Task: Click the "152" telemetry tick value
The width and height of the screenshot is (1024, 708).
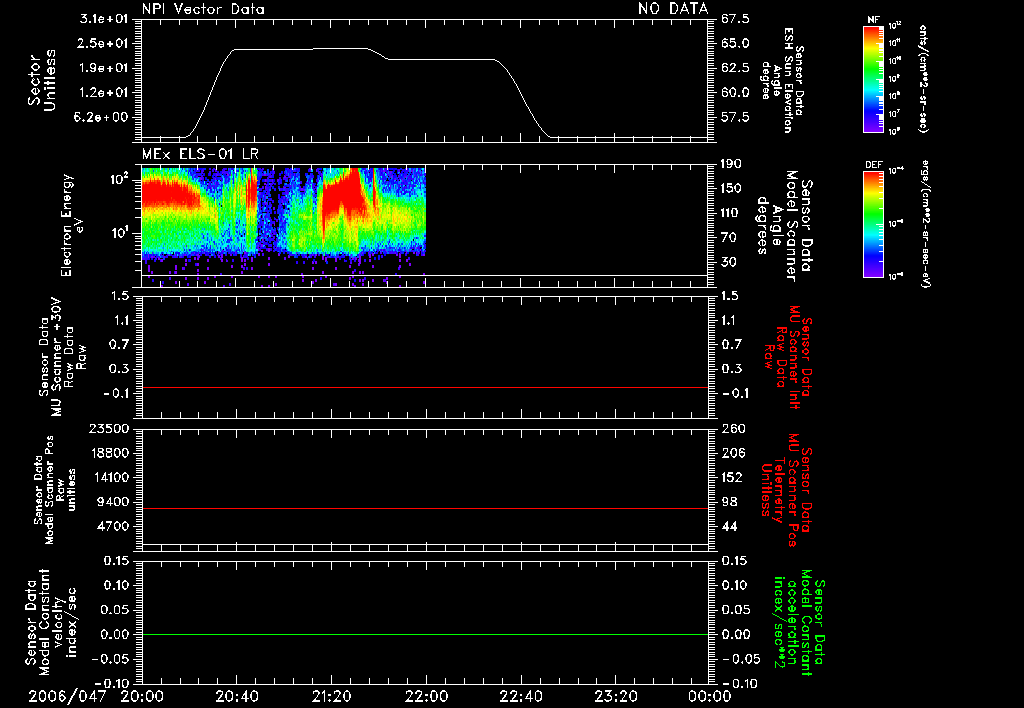Action: (x=732, y=477)
